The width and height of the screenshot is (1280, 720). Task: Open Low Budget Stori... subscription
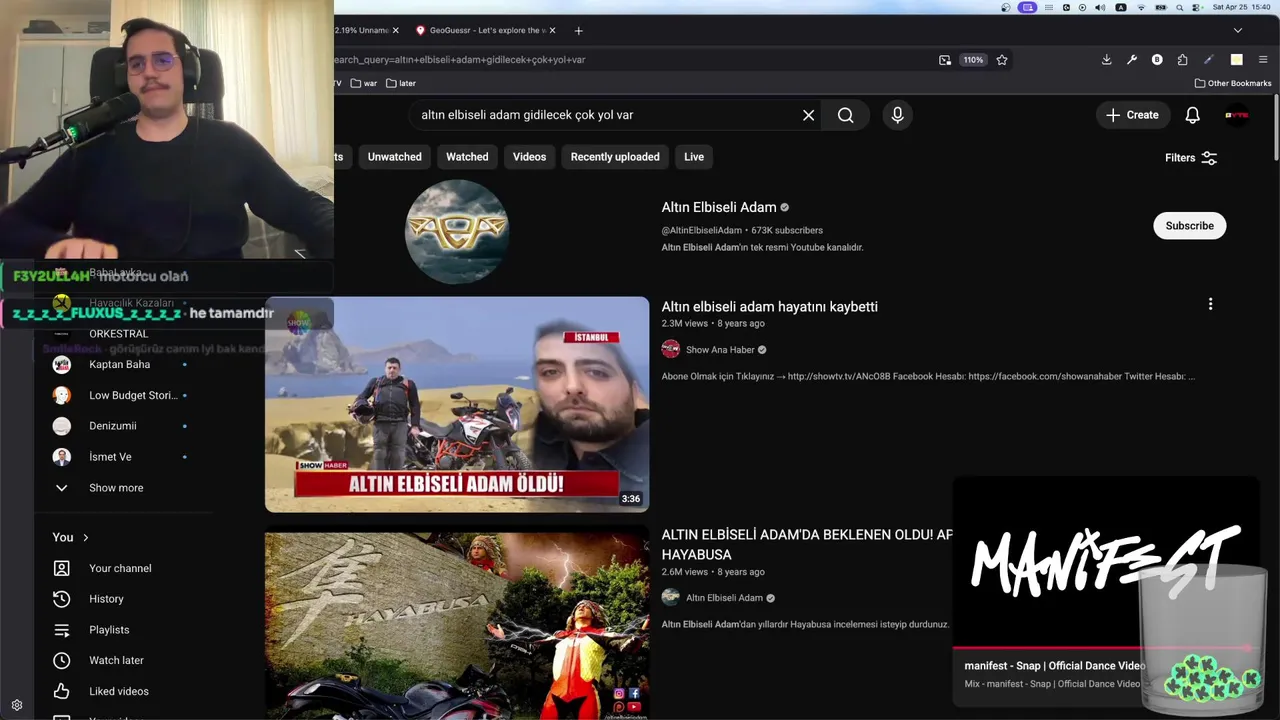[119, 396]
